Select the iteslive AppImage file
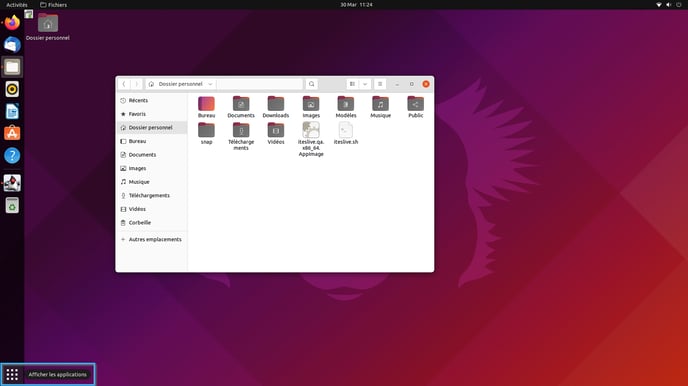Image resolution: width=688 pixels, height=386 pixels. pos(311,139)
